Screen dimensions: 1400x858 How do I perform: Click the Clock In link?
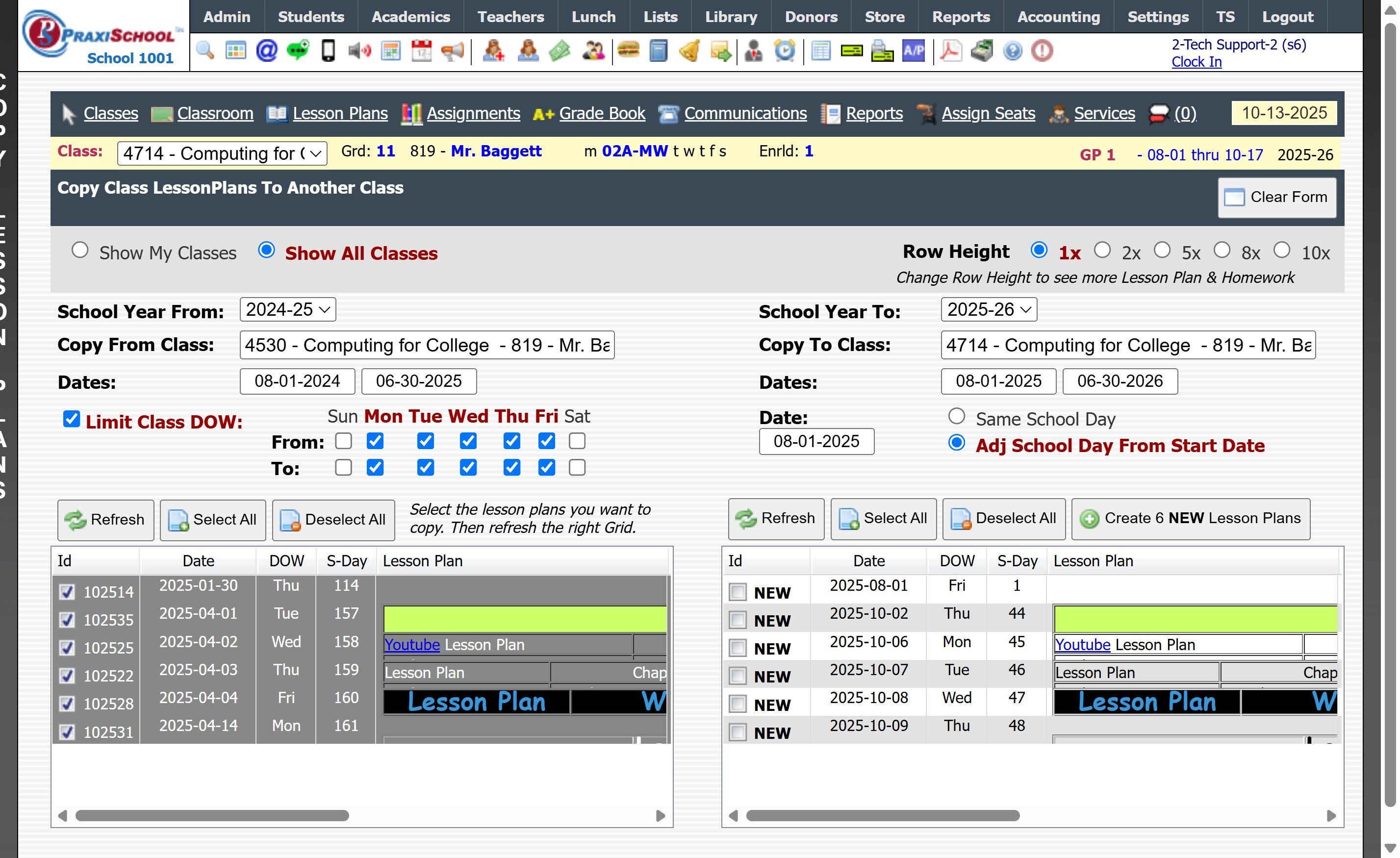pos(1196,62)
